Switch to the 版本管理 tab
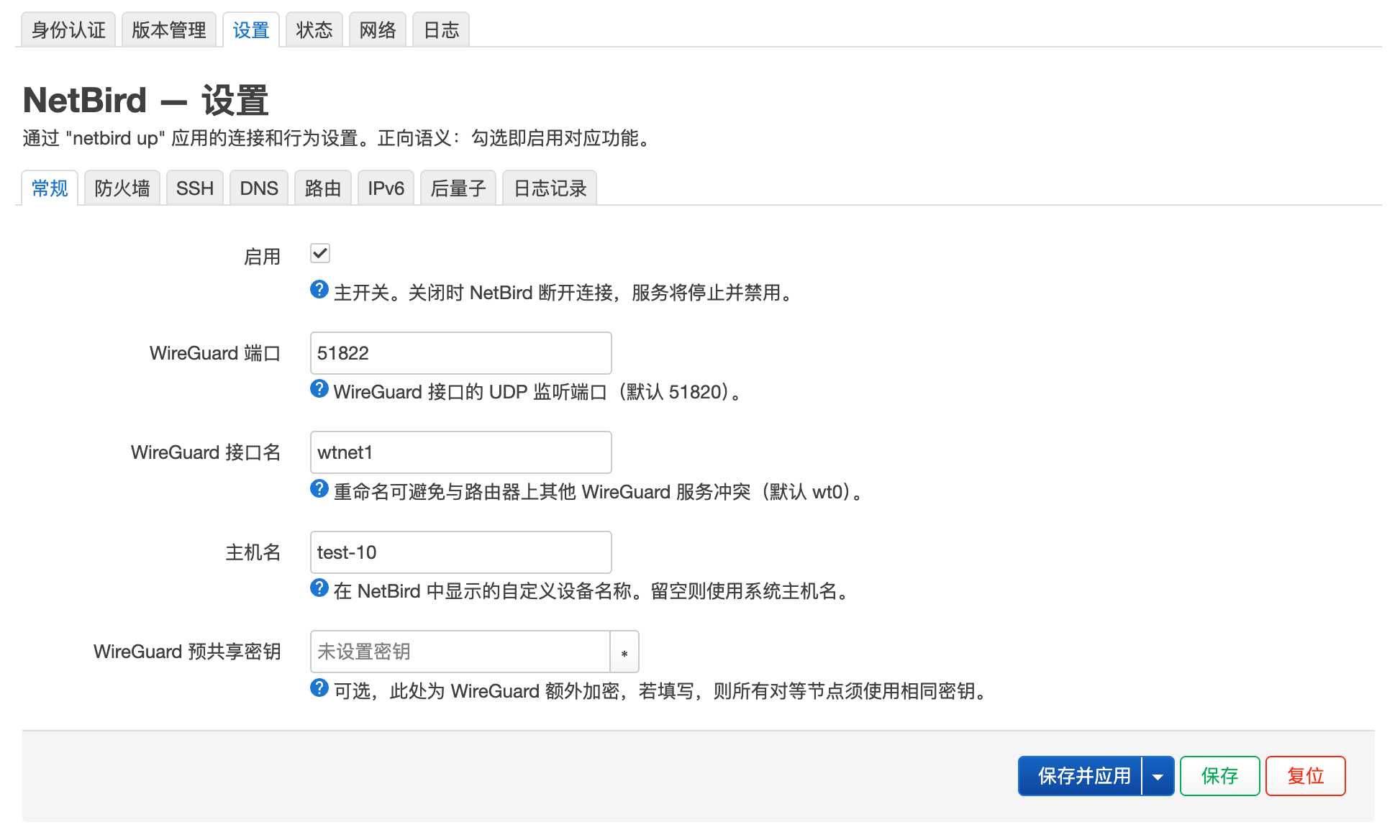The height and width of the screenshot is (840, 1400). [x=169, y=29]
